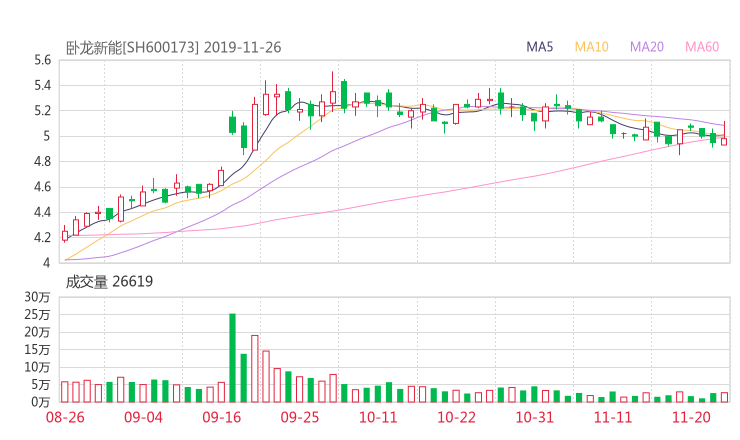Click the 5.6 price axis label
This screenshot has width=740, height=440.
pyautogui.click(x=42, y=60)
